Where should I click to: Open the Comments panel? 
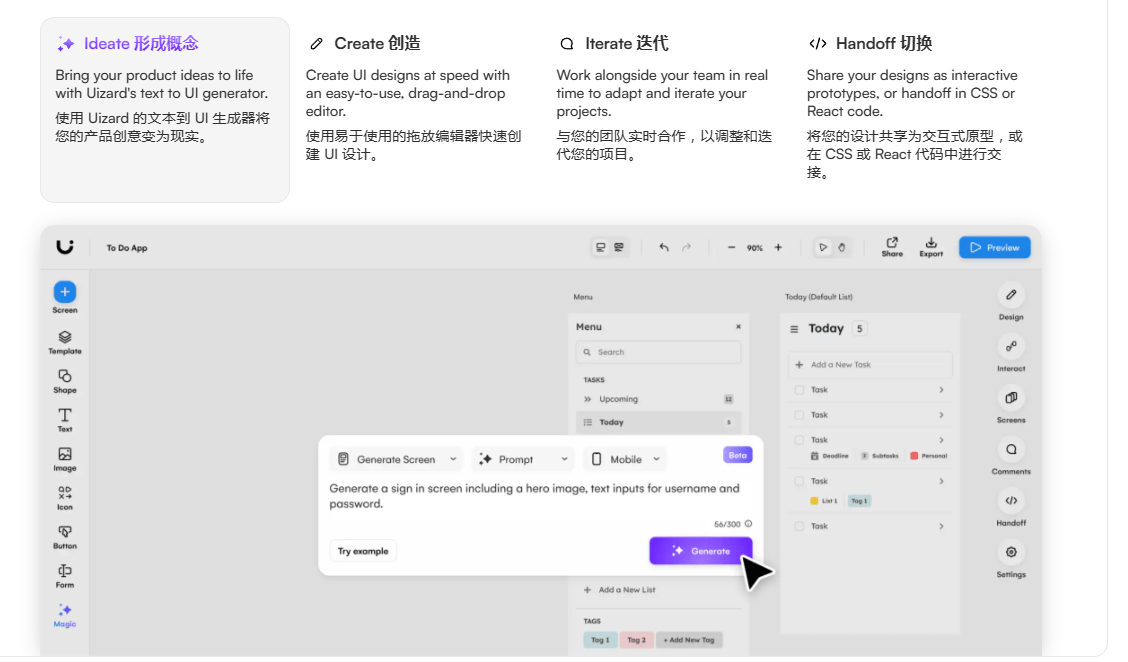point(1011,450)
